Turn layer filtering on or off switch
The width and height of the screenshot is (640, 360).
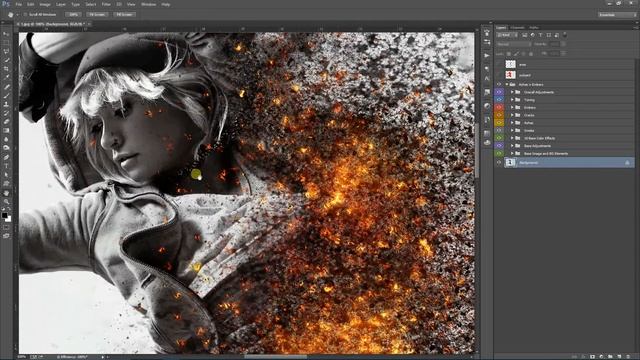pyautogui.click(x=565, y=35)
